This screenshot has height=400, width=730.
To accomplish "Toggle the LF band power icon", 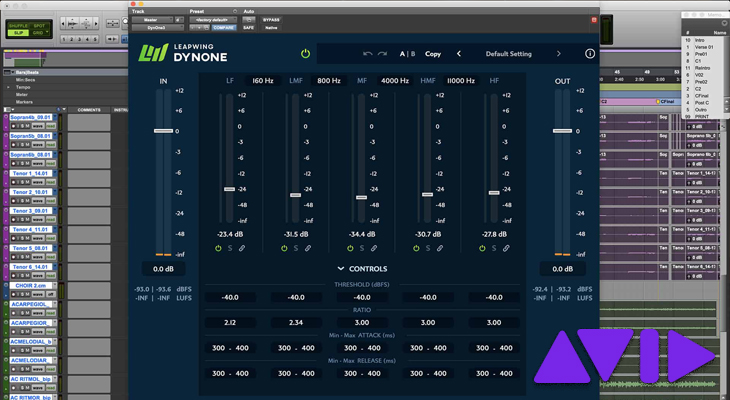I will tap(218, 248).
